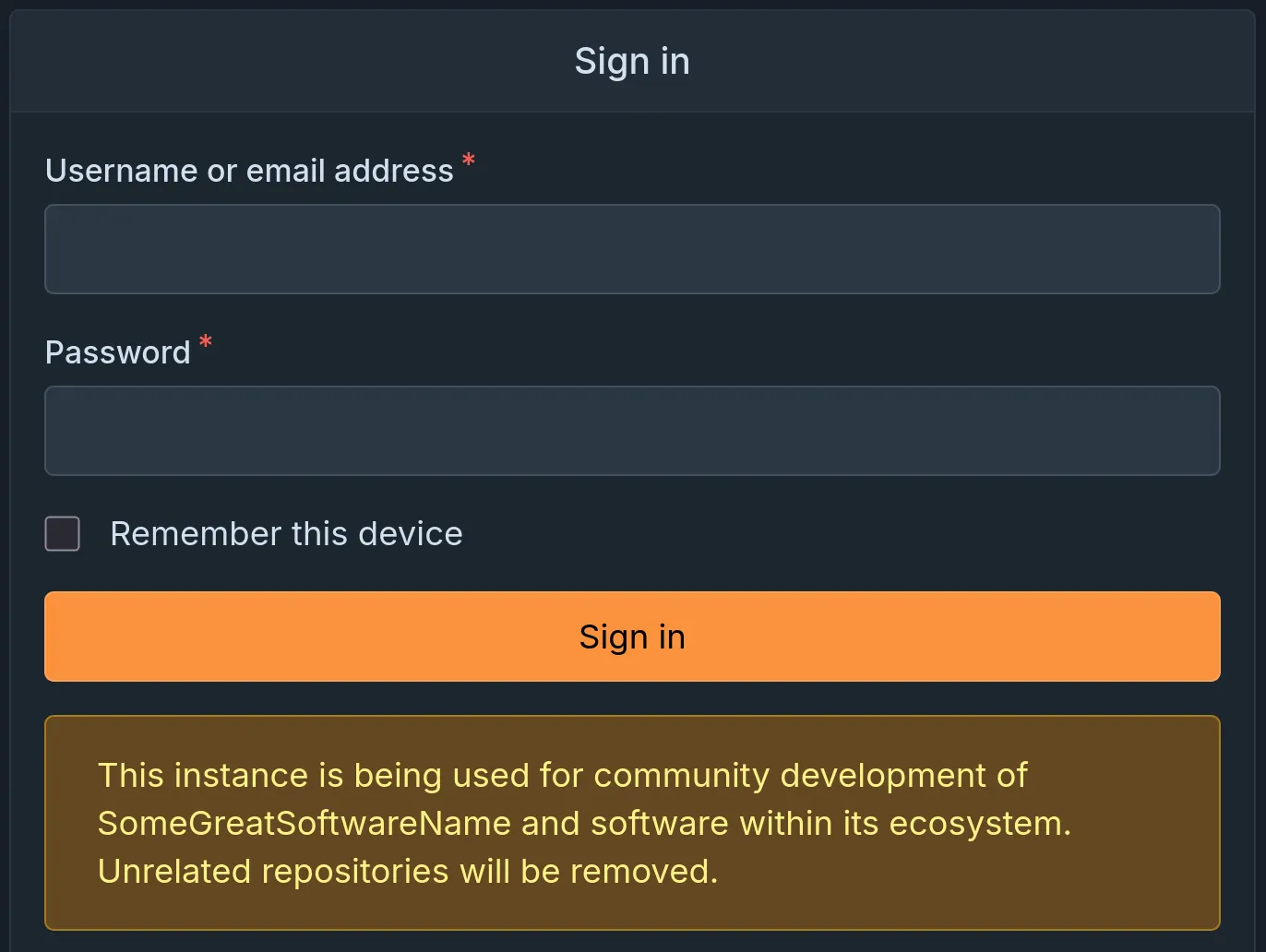This screenshot has height=952, width=1266.
Task: Click inside the Password input box
Action: (x=632, y=431)
